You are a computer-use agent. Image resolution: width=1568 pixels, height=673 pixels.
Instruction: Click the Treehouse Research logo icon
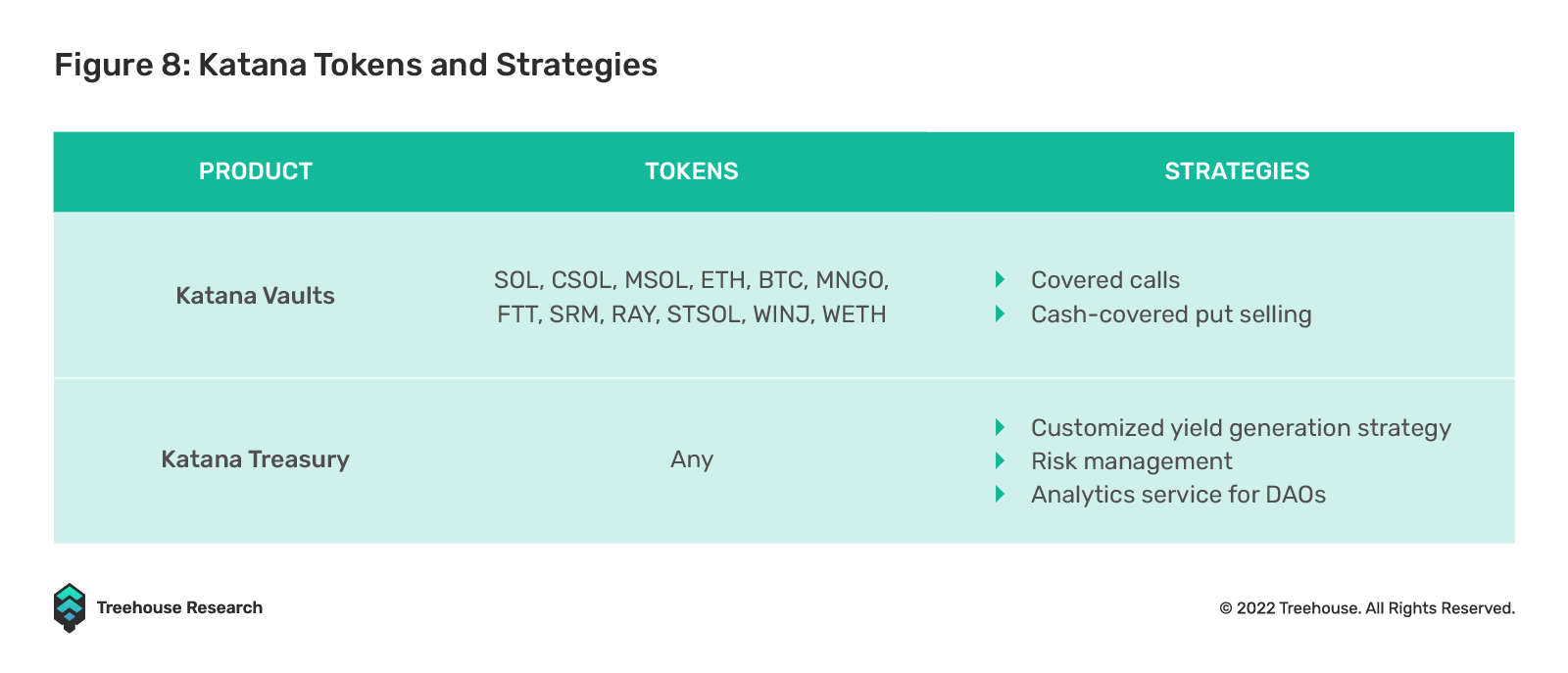click(x=69, y=607)
